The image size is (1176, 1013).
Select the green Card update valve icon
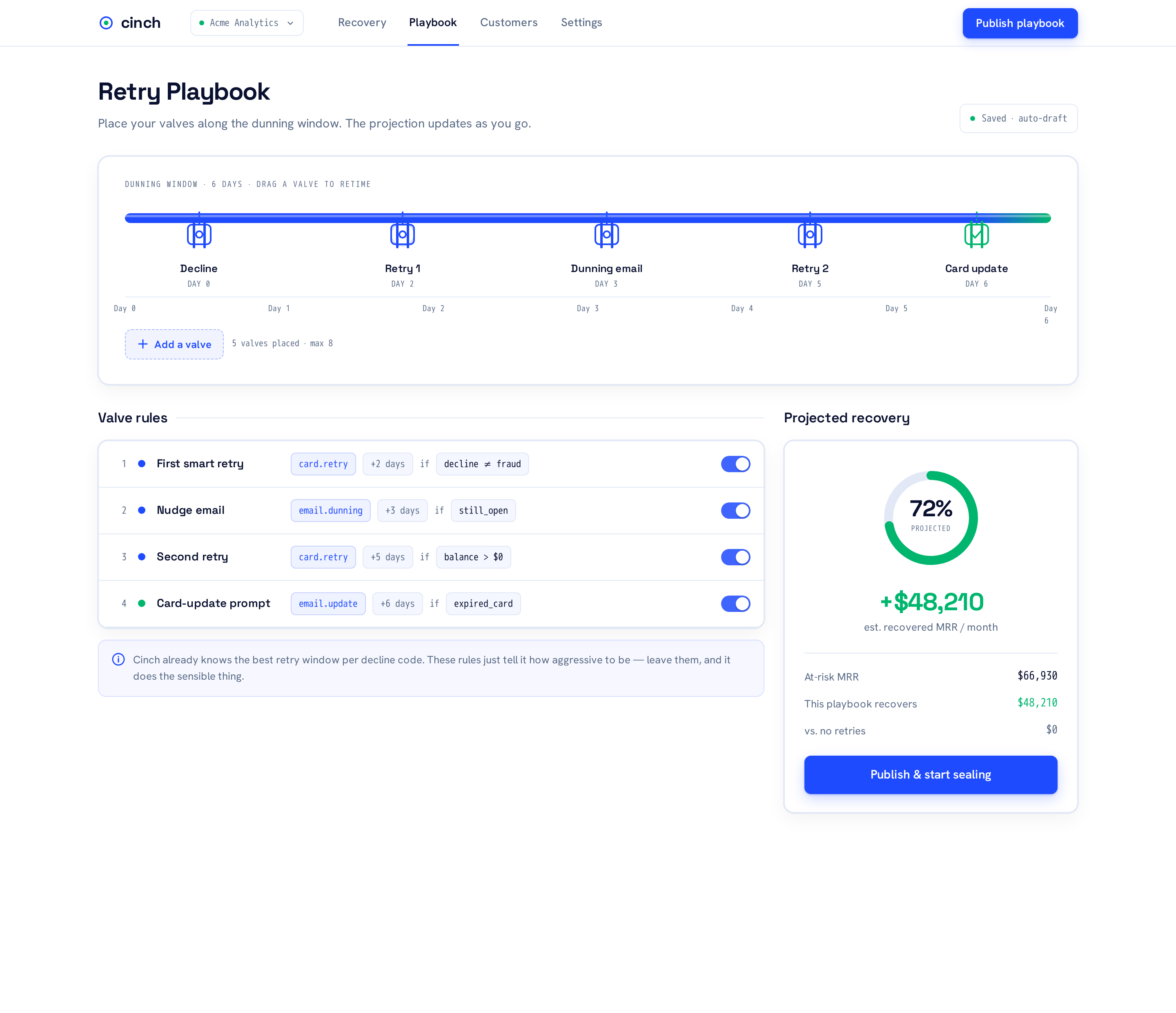point(976,234)
